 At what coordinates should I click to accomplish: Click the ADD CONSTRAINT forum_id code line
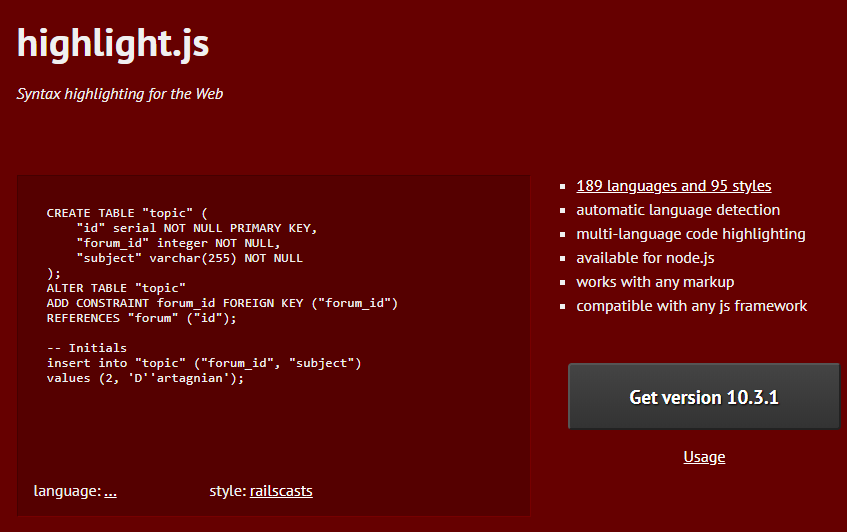tap(222, 303)
